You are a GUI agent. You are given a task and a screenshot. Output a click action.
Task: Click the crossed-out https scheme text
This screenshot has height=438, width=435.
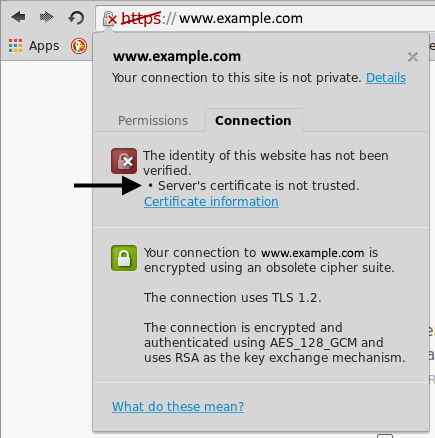pos(141,18)
